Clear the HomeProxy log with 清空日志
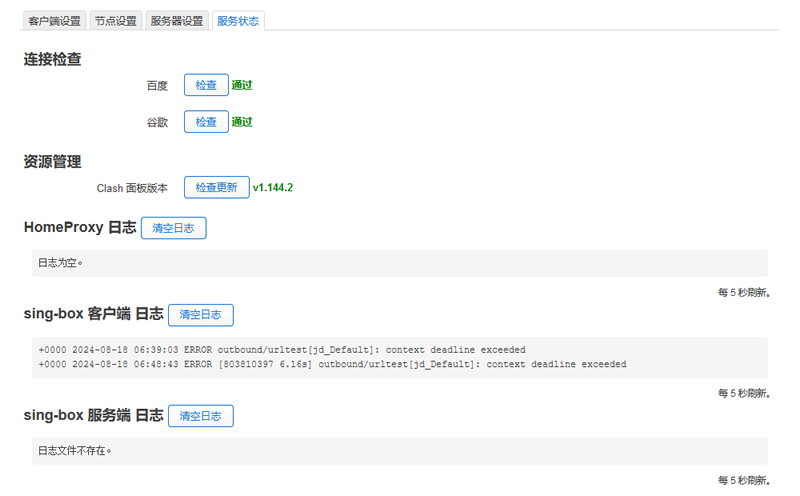Image resolution: width=800 pixels, height=496 pixels. pyautogui.click(x=173, y=228)
